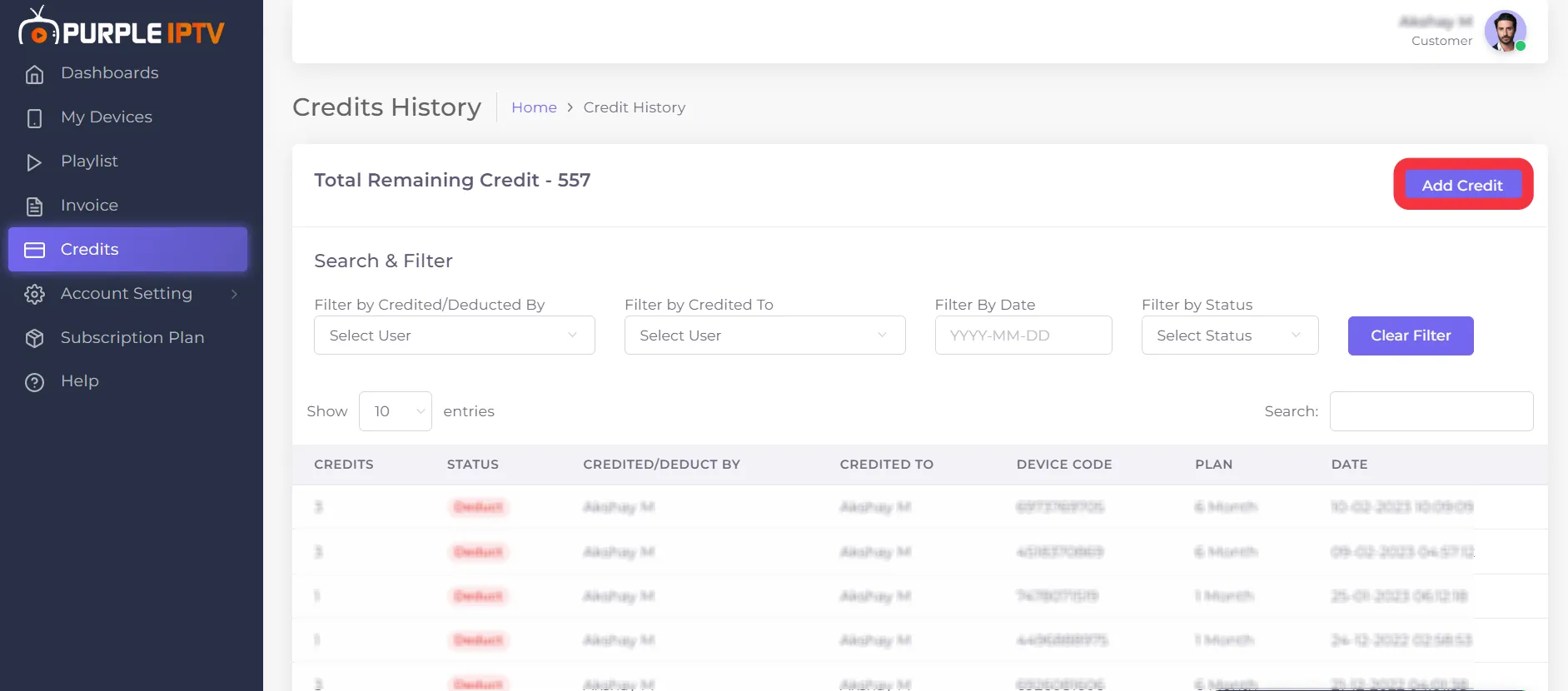Click the Help question mark icon
Image resolution: width=1568 pixels, height=691 pixels.
tap(34, 382)
